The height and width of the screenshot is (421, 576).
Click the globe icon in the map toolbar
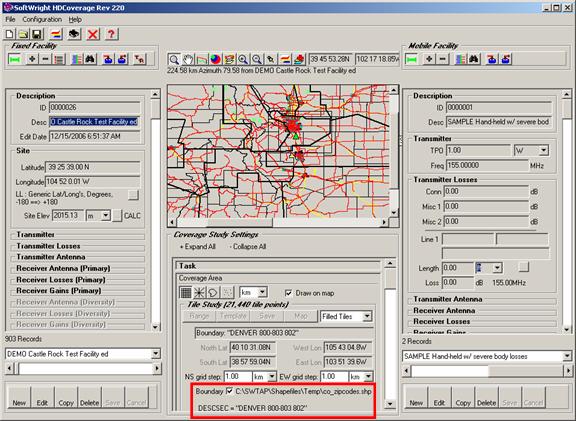pyautogui.click(x=216, y=59)
